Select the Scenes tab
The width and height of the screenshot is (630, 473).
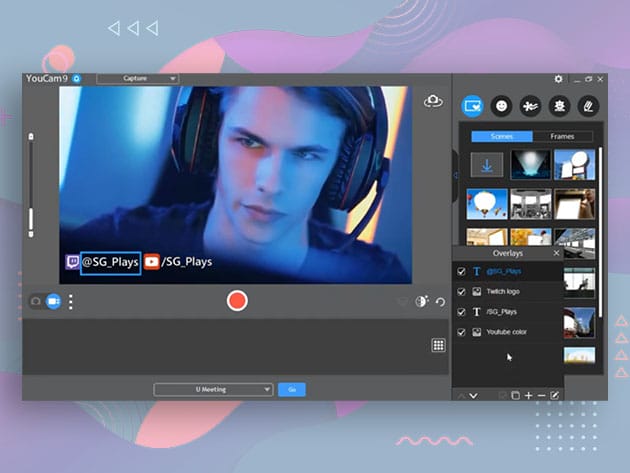(502, 136)
